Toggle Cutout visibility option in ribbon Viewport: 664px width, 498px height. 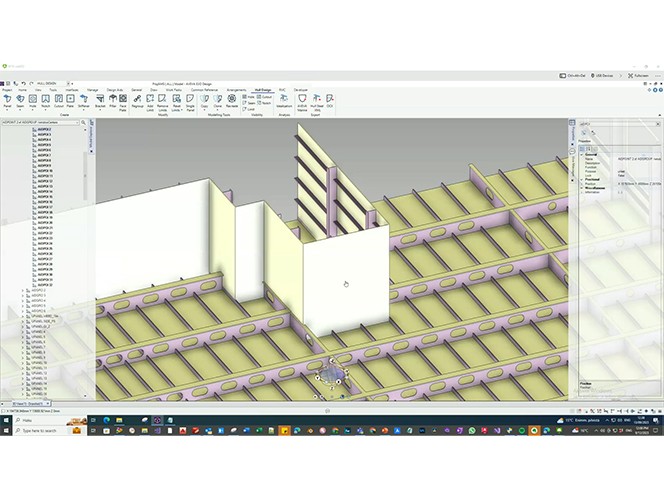pyautogui.click(x=265, y=96)
